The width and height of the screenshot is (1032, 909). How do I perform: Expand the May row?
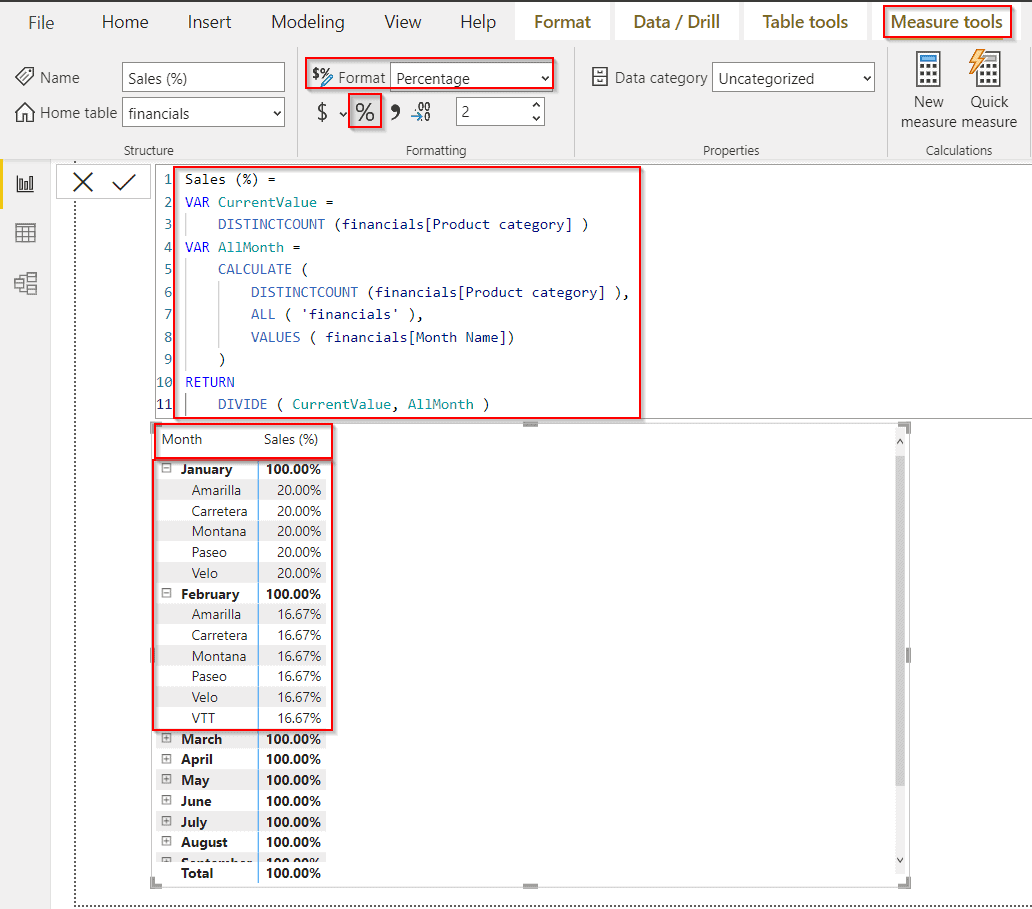point(167,779)
